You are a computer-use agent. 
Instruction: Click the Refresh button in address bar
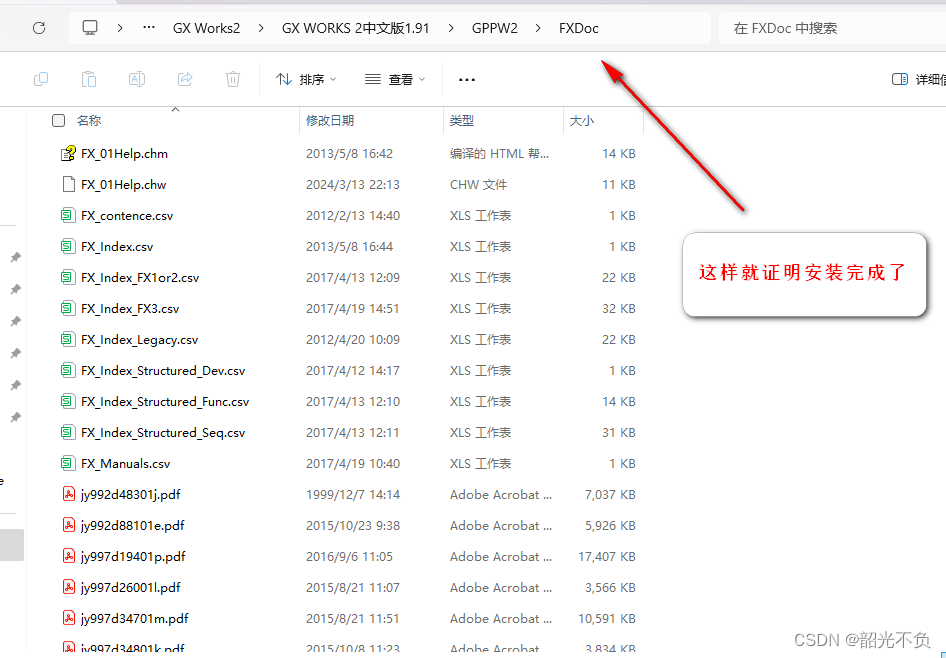tap(39, 28)
